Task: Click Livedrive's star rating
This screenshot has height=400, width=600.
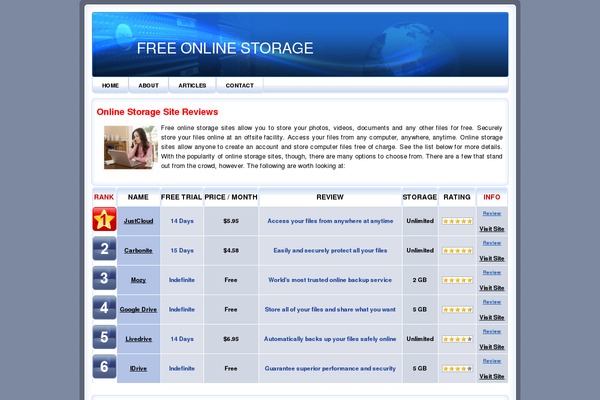Action: tap(457, 339)
